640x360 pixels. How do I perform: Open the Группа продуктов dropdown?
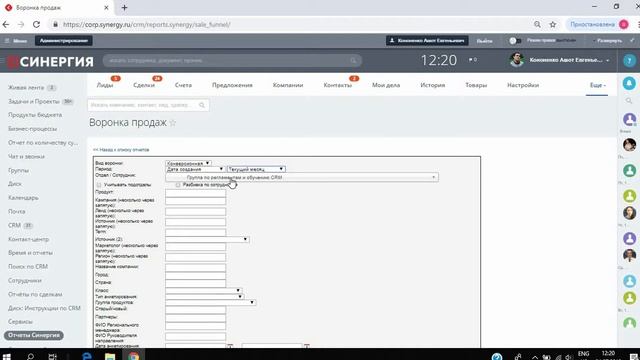coord(211,302)
